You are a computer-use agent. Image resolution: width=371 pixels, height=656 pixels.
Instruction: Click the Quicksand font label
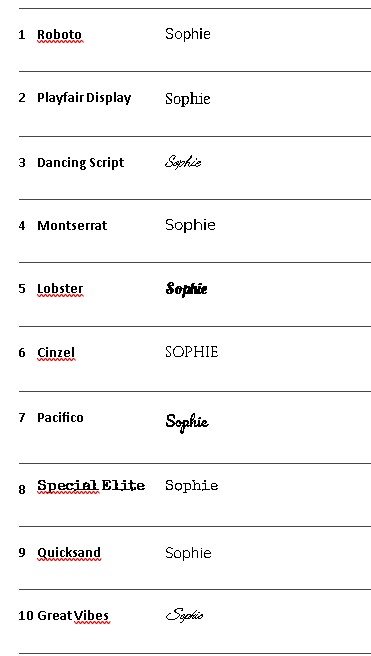tap(69, 553)
